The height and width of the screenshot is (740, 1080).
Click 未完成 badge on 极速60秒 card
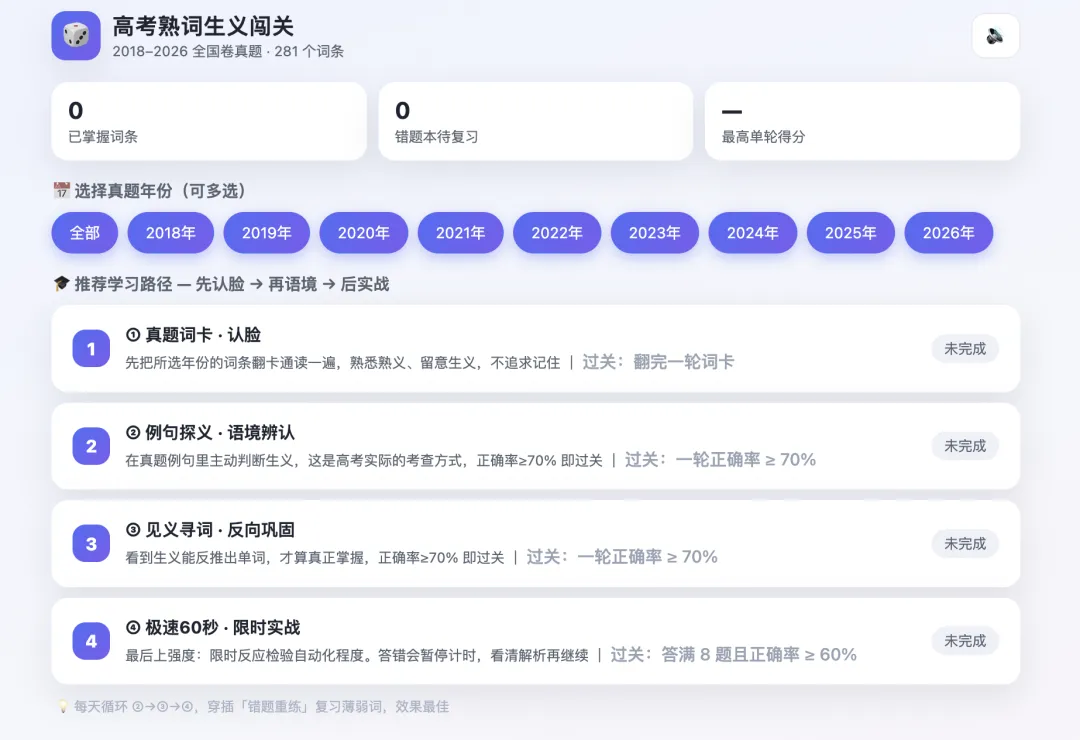pyautogui.click(x=965, y=641)
